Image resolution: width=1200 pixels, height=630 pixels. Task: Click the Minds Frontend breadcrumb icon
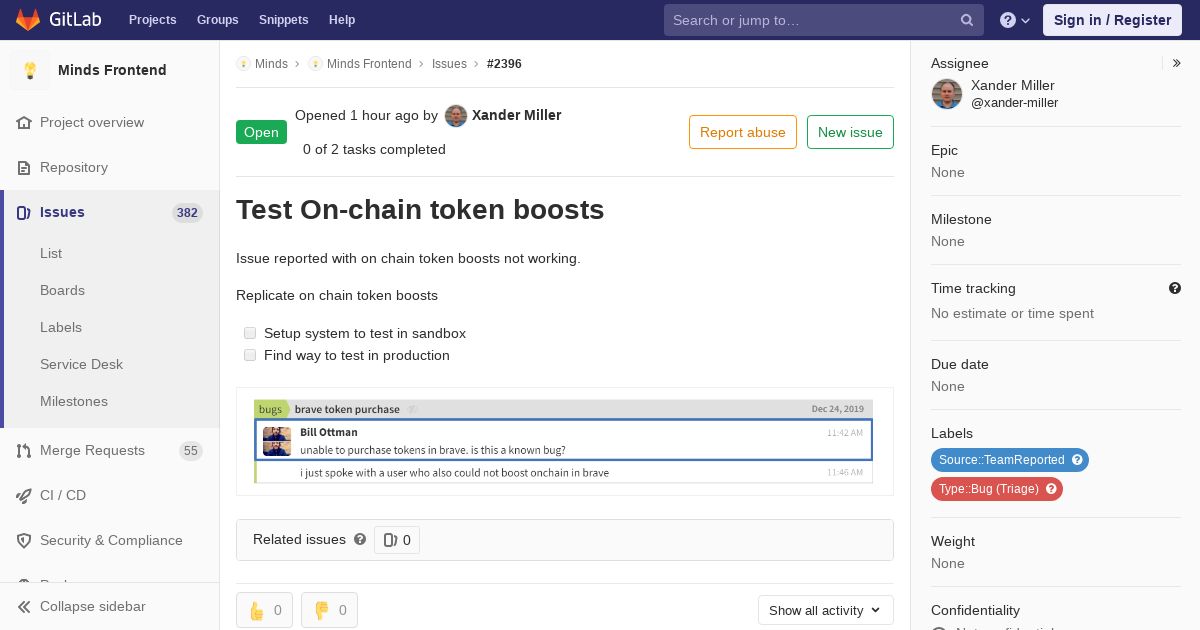pos(315,64)
